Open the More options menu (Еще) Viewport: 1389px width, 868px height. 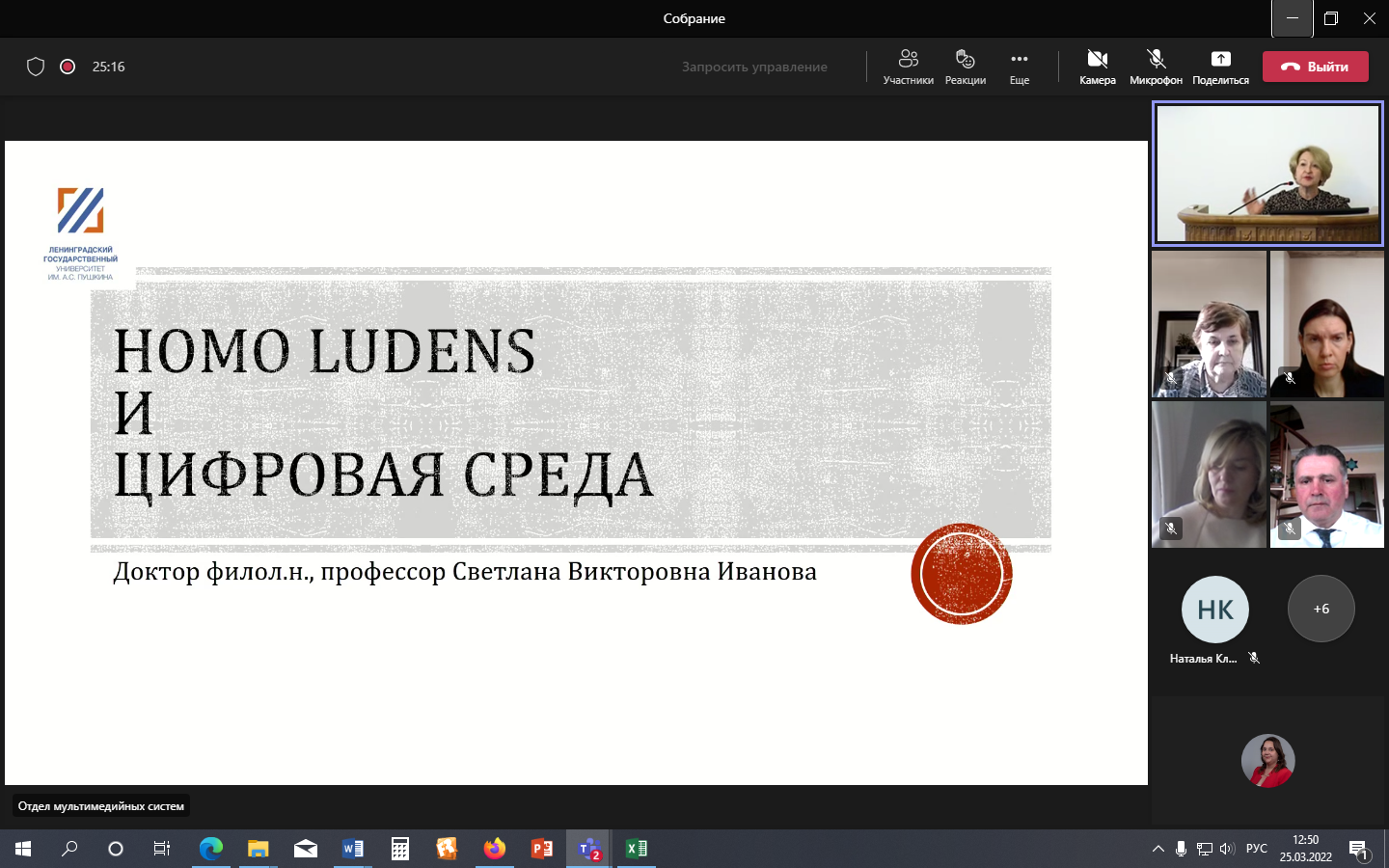(1019, 67)
